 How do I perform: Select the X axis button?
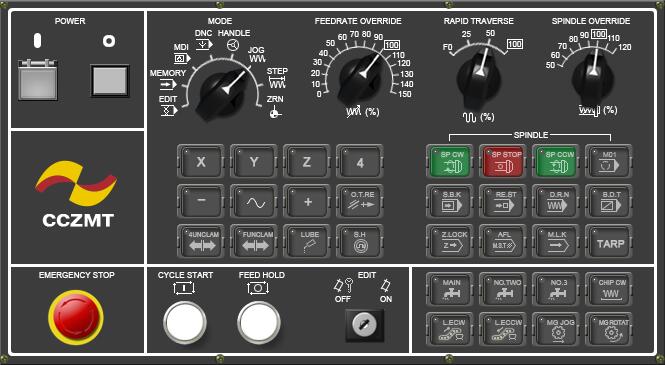point(201,162)
